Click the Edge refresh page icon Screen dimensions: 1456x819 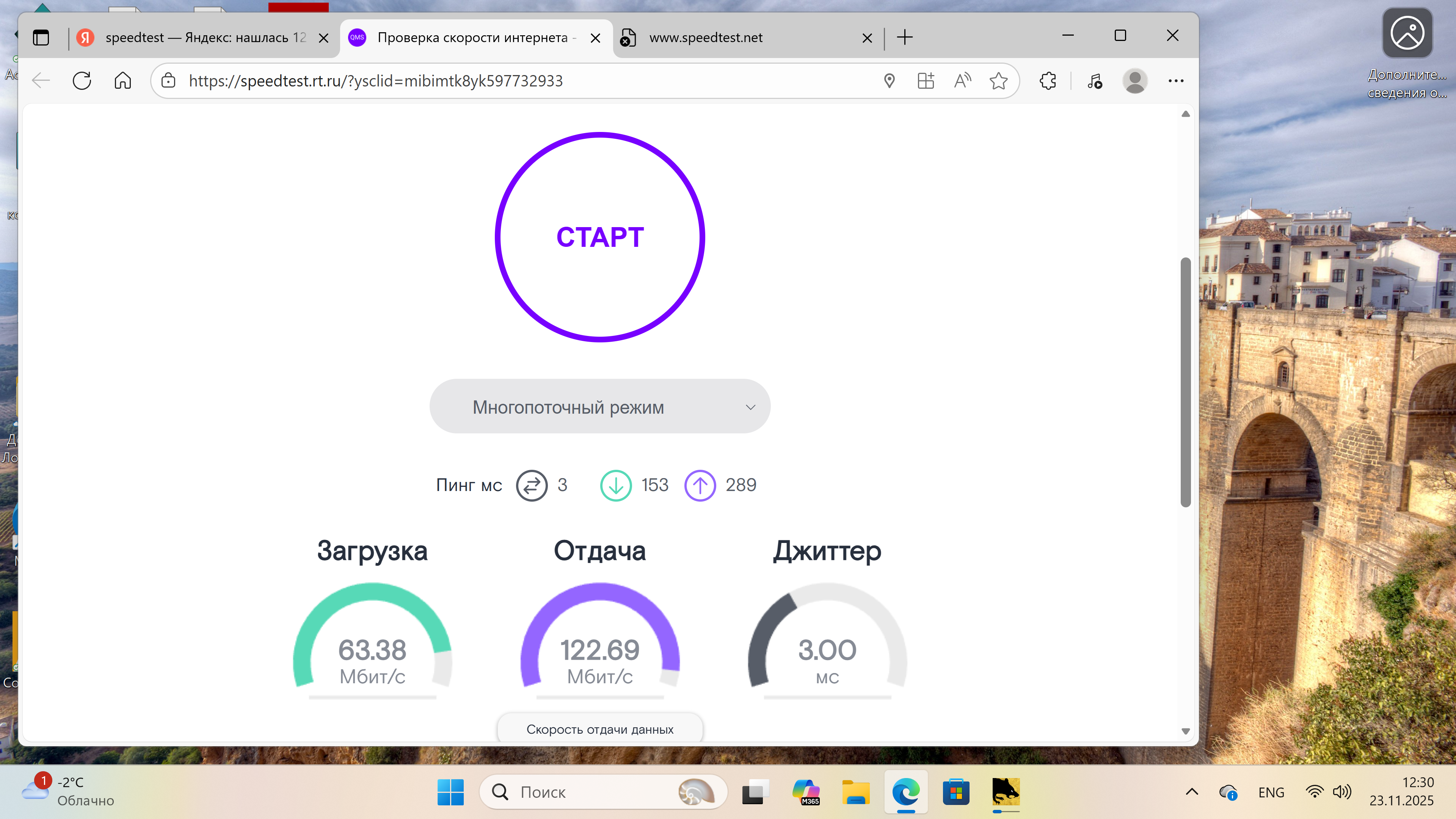82,81
